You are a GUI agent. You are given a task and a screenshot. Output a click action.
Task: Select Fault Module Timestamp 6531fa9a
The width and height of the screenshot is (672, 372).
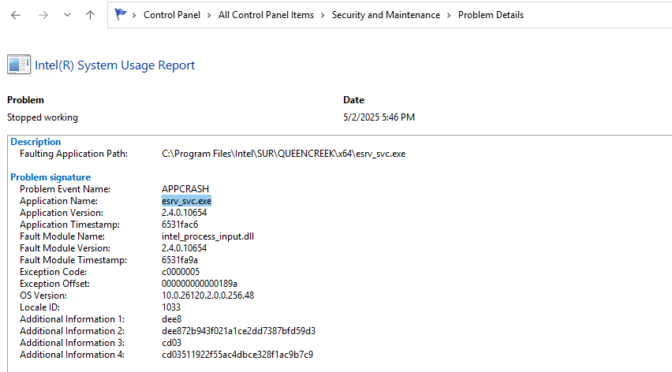coord(180,260)
